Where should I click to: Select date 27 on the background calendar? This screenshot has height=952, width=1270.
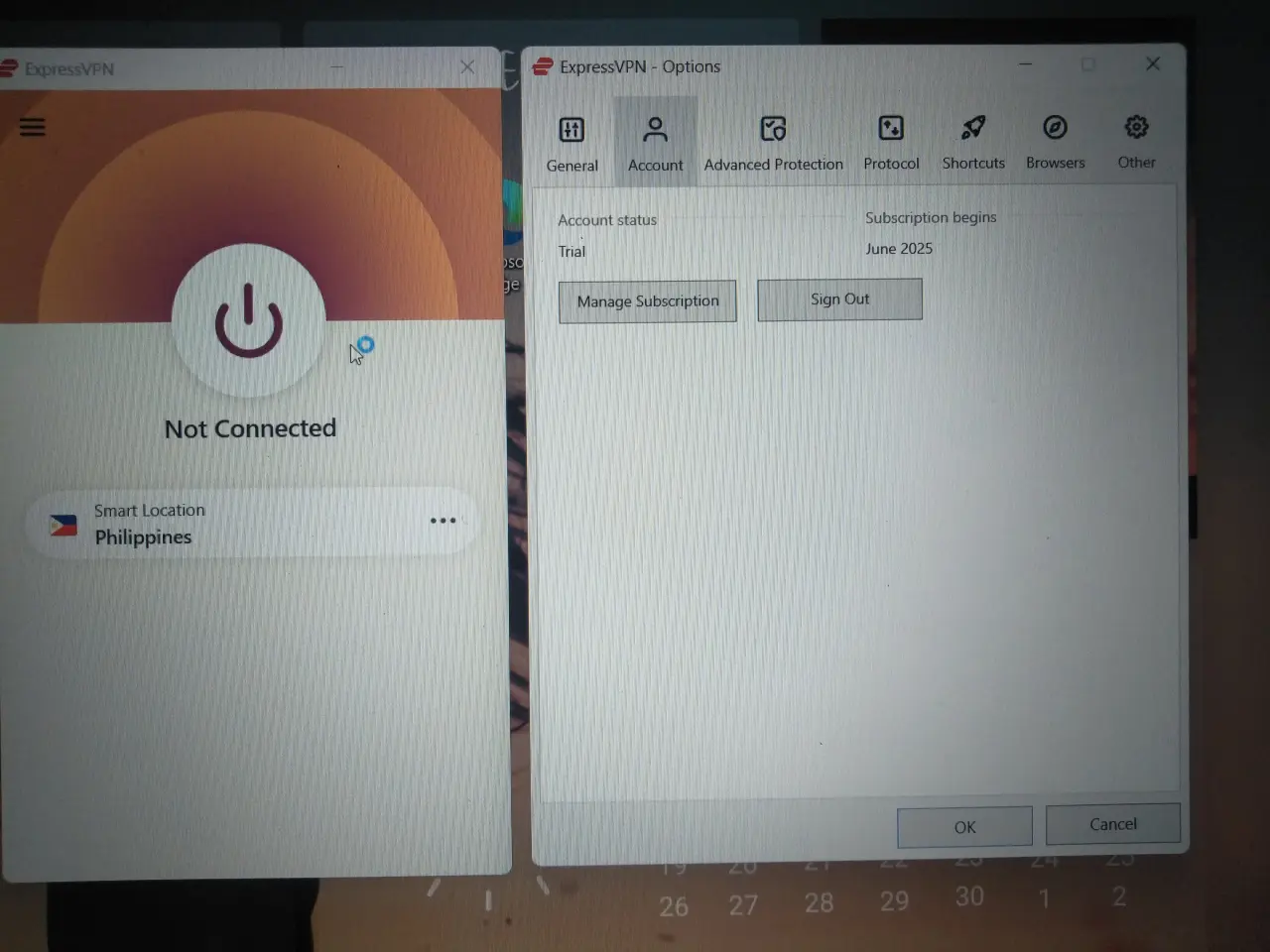(743, 904)
